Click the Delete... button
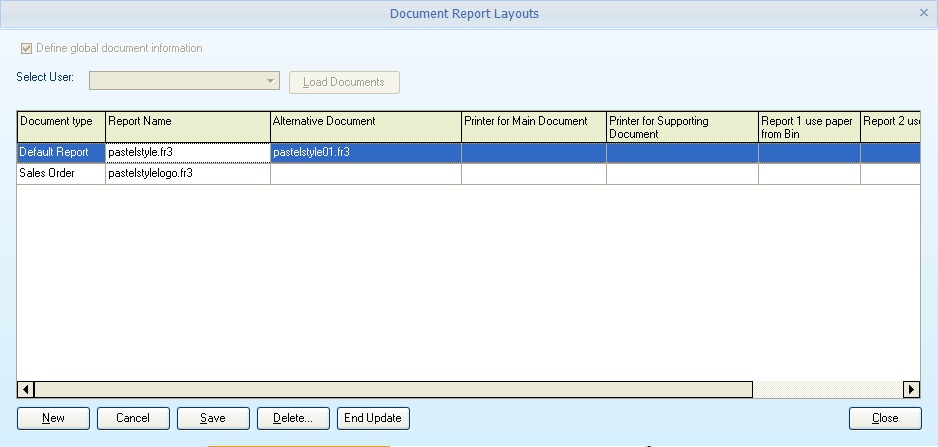 293,418
